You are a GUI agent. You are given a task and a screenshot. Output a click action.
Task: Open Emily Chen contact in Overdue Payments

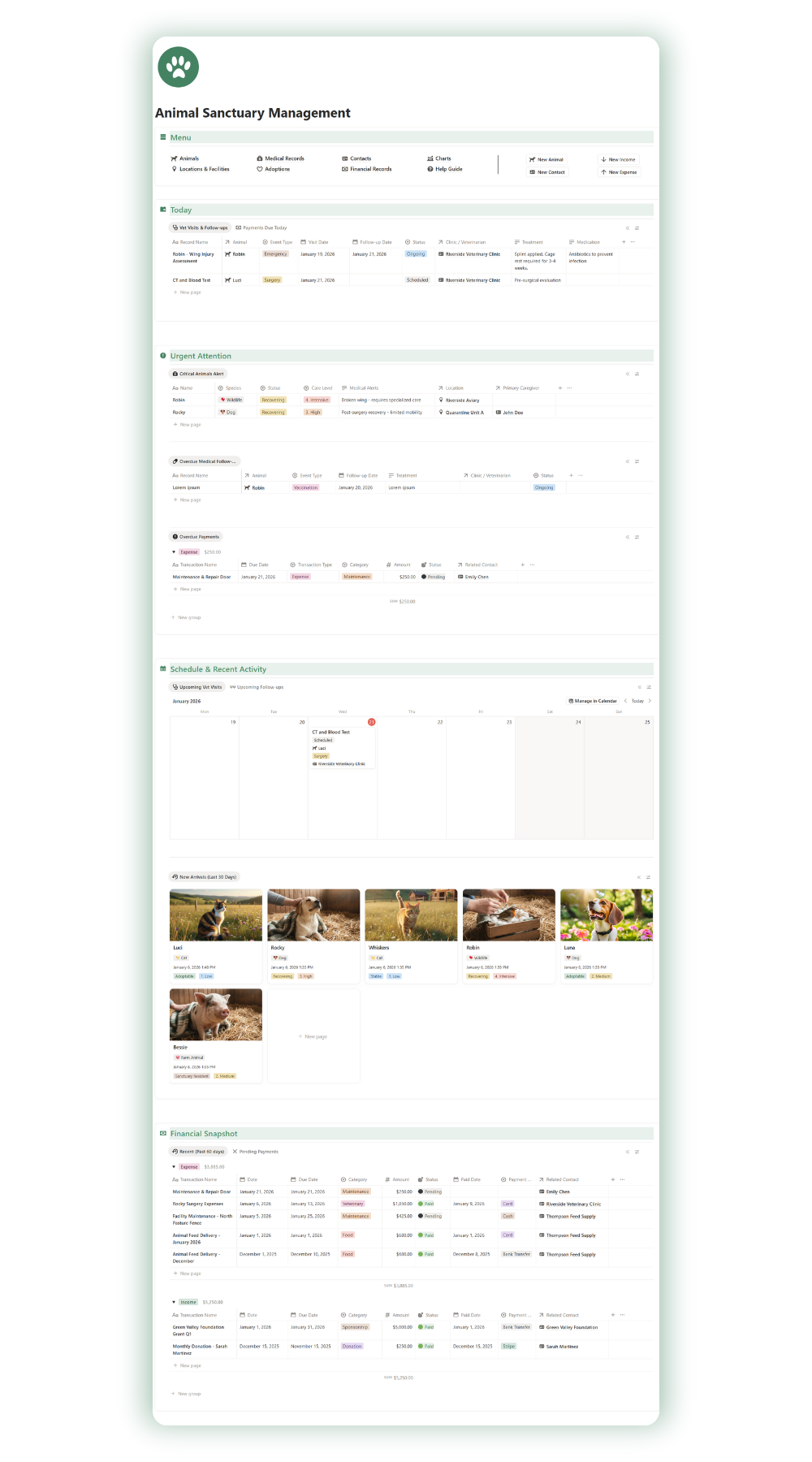[x=473, y=577]
